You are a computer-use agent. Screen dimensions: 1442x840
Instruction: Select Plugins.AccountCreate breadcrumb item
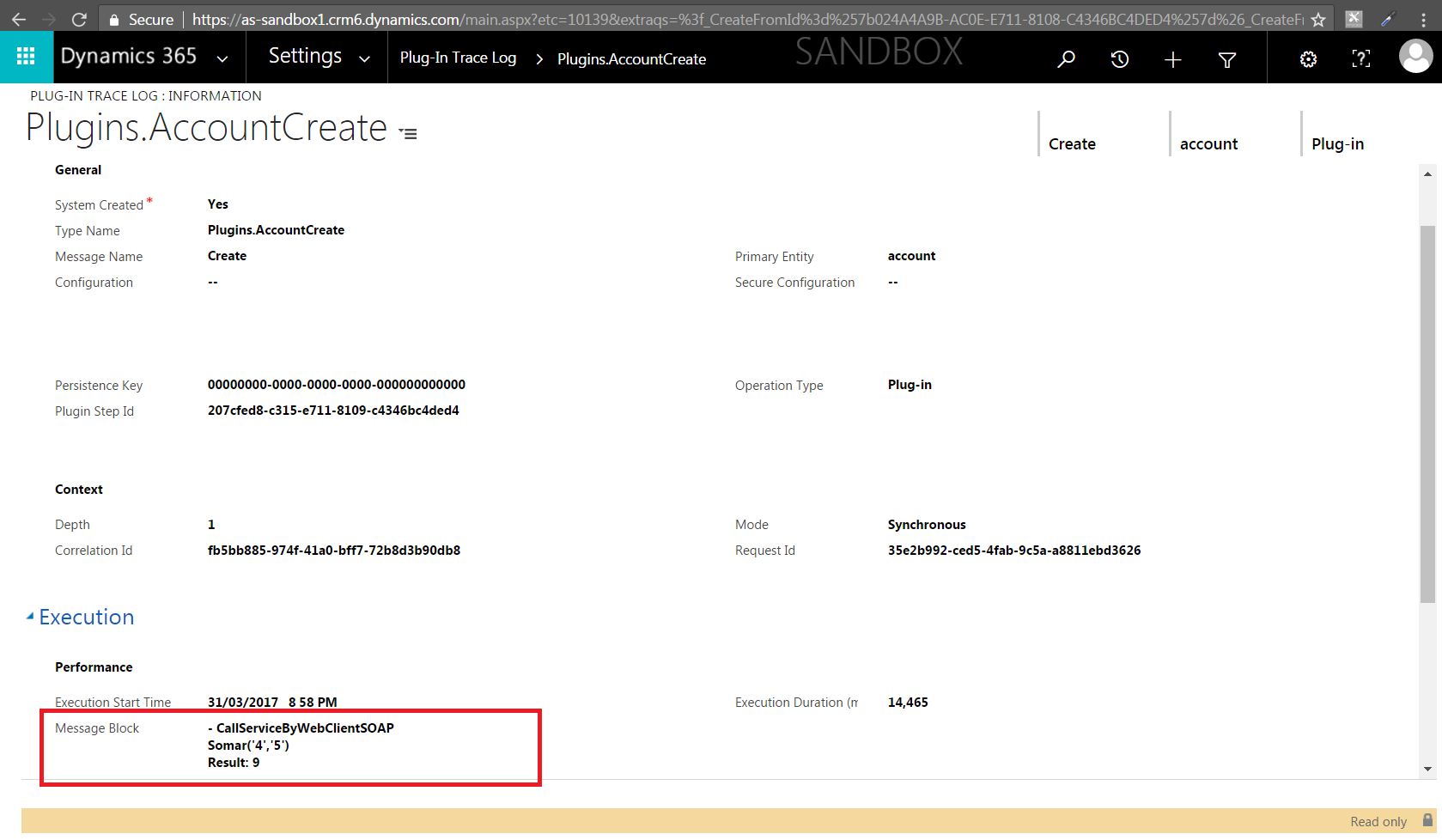point(631,59)
